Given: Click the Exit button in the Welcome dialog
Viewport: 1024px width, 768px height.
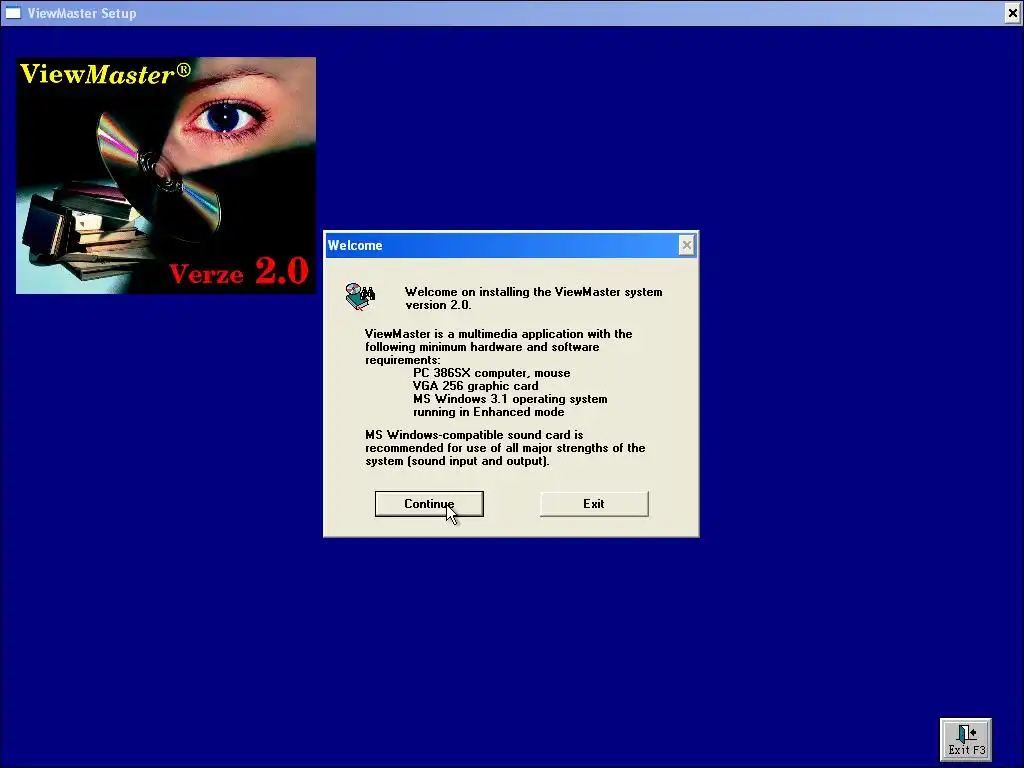Looking at the screenshot, I should click(594, 504).
